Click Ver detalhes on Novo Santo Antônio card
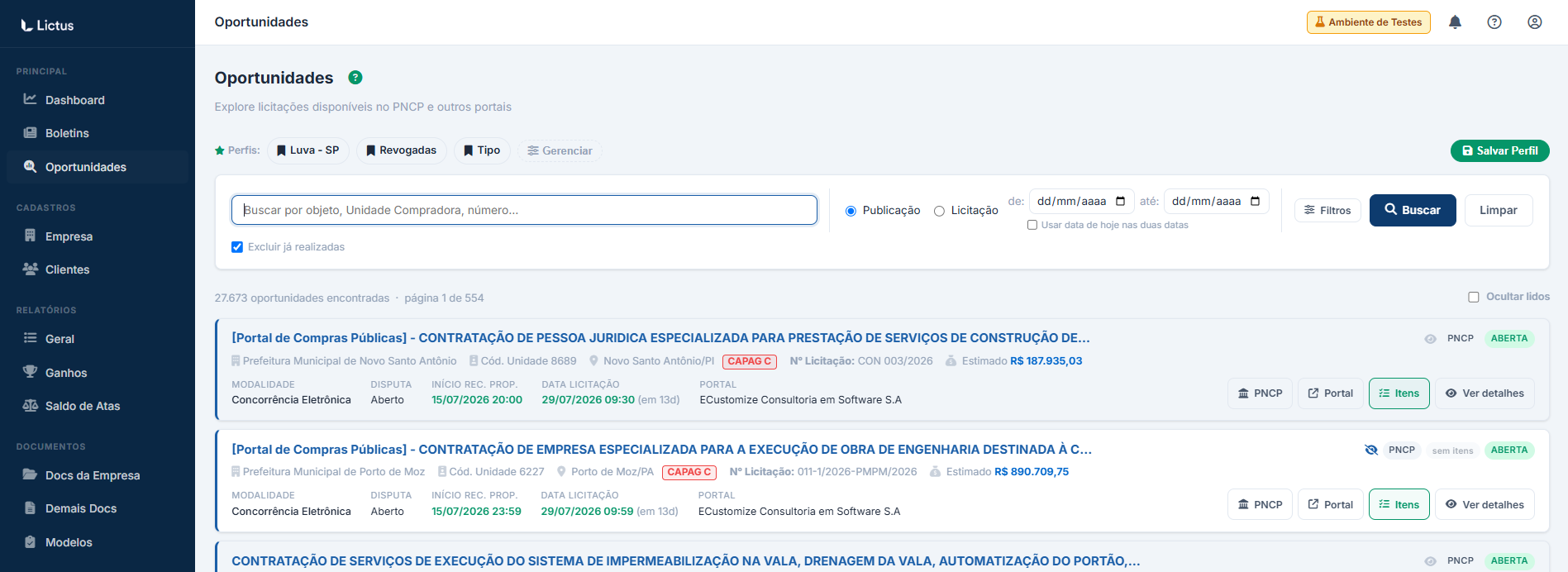Image resolution: width=1568 pixels, height=572 pixels. click(1485, 393)
